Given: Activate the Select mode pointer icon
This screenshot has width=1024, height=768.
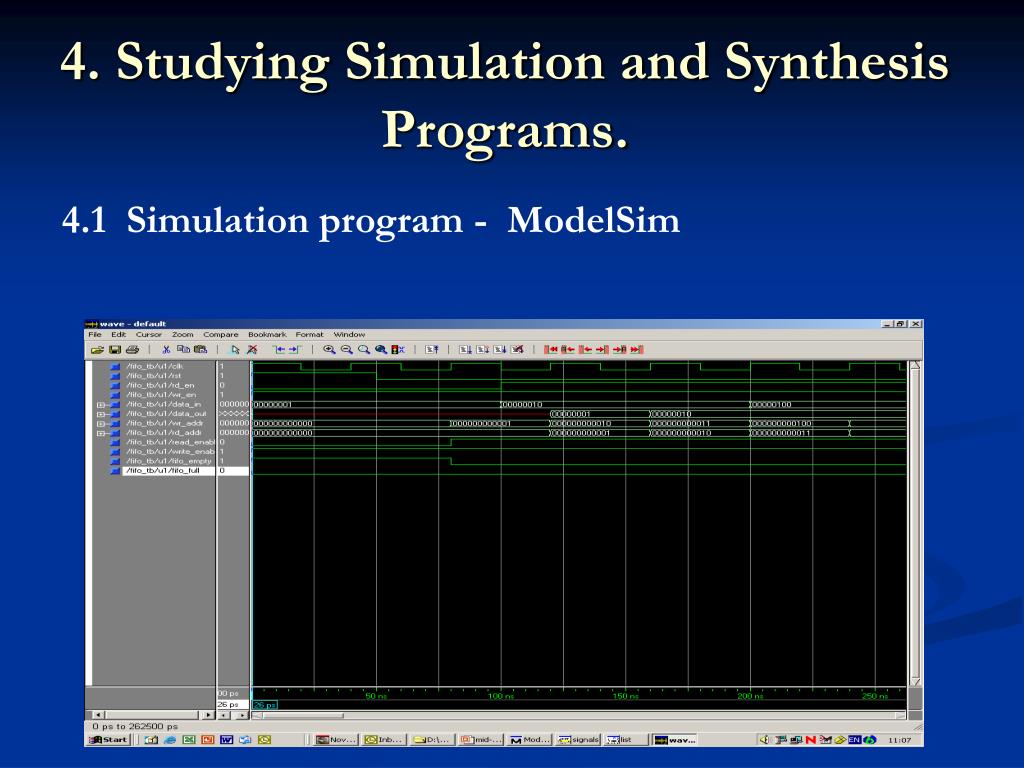Looking at the screenshot, I should 235,349.
